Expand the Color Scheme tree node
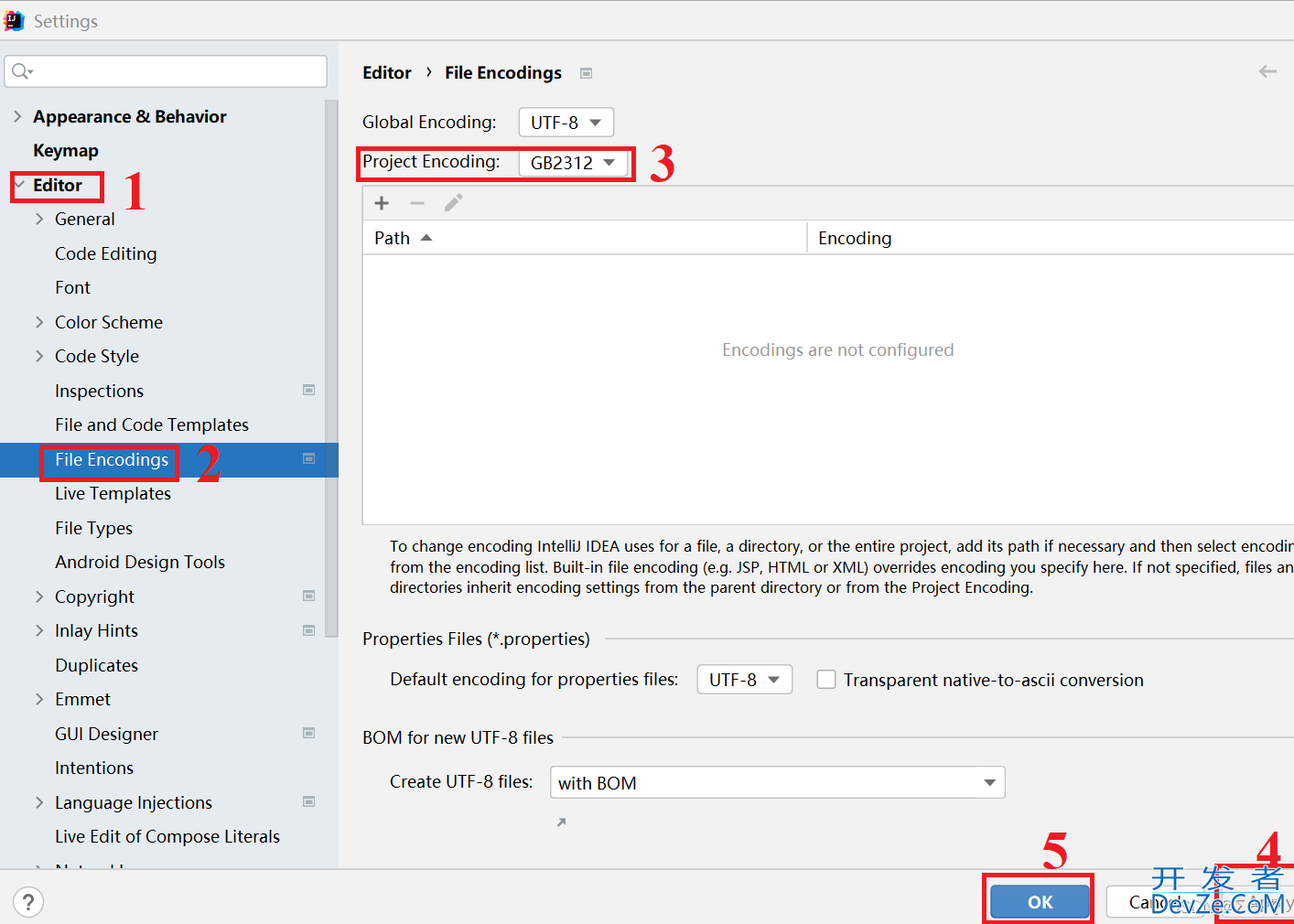The width and height of the screenshot is (1294, 924). coord(39,322)
